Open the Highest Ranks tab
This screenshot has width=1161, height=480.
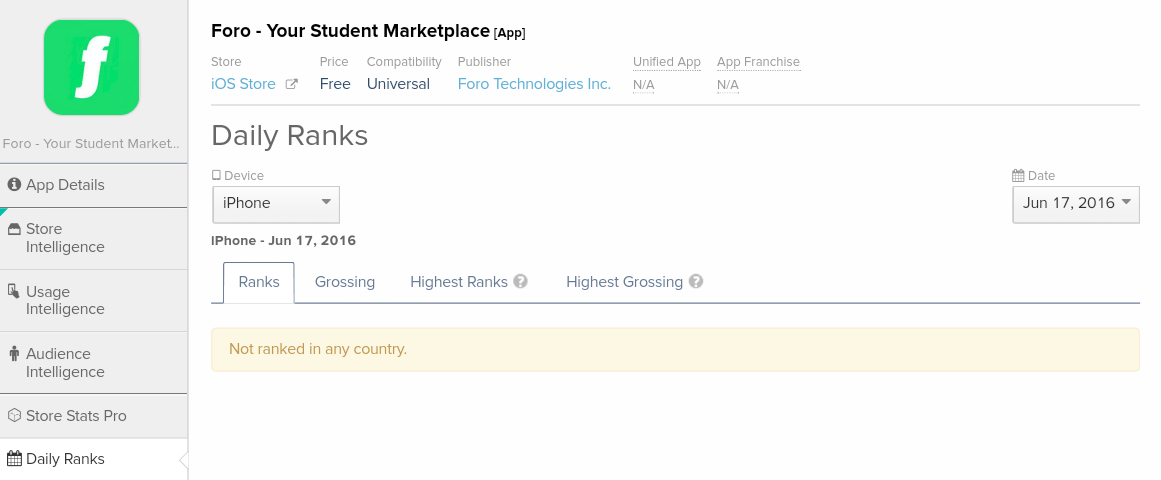click(x=459, y=282)
